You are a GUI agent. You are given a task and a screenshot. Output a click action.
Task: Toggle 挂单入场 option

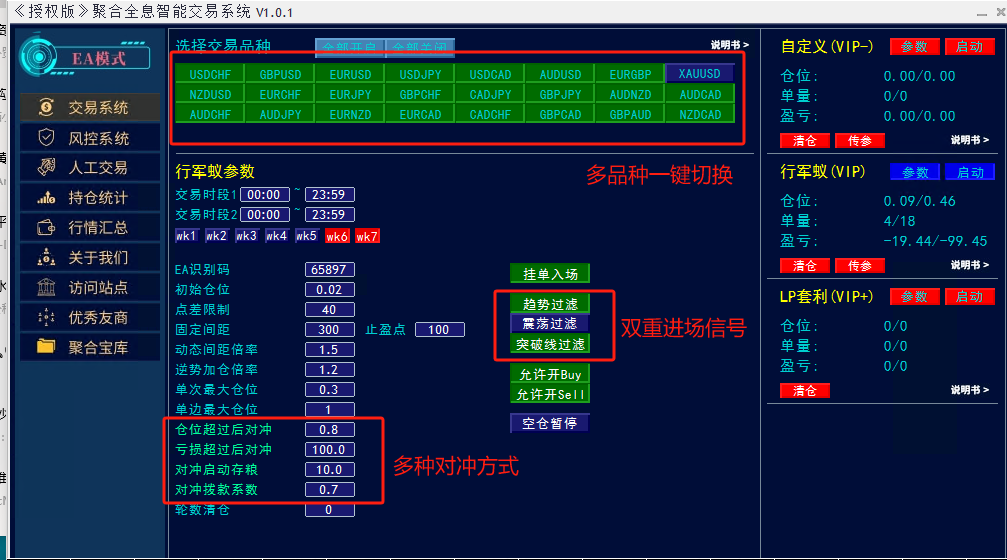(x=550, y=274)
